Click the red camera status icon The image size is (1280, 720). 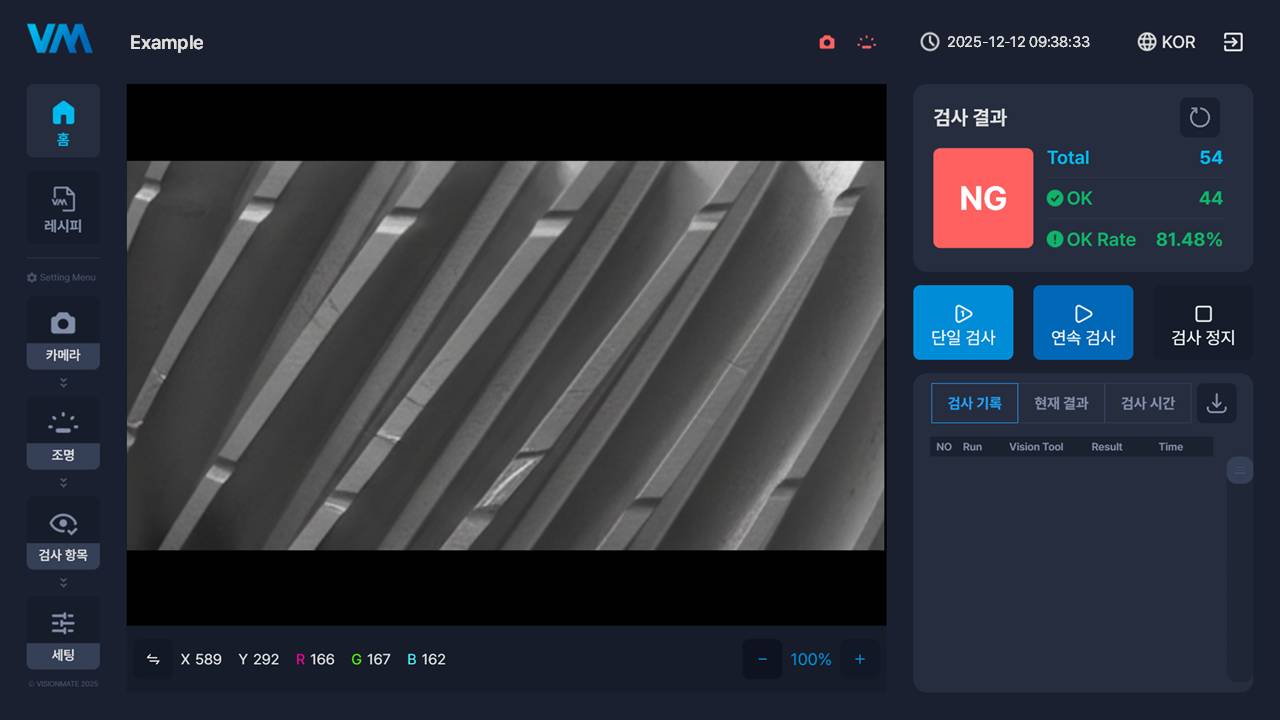[x=827, y=42]
